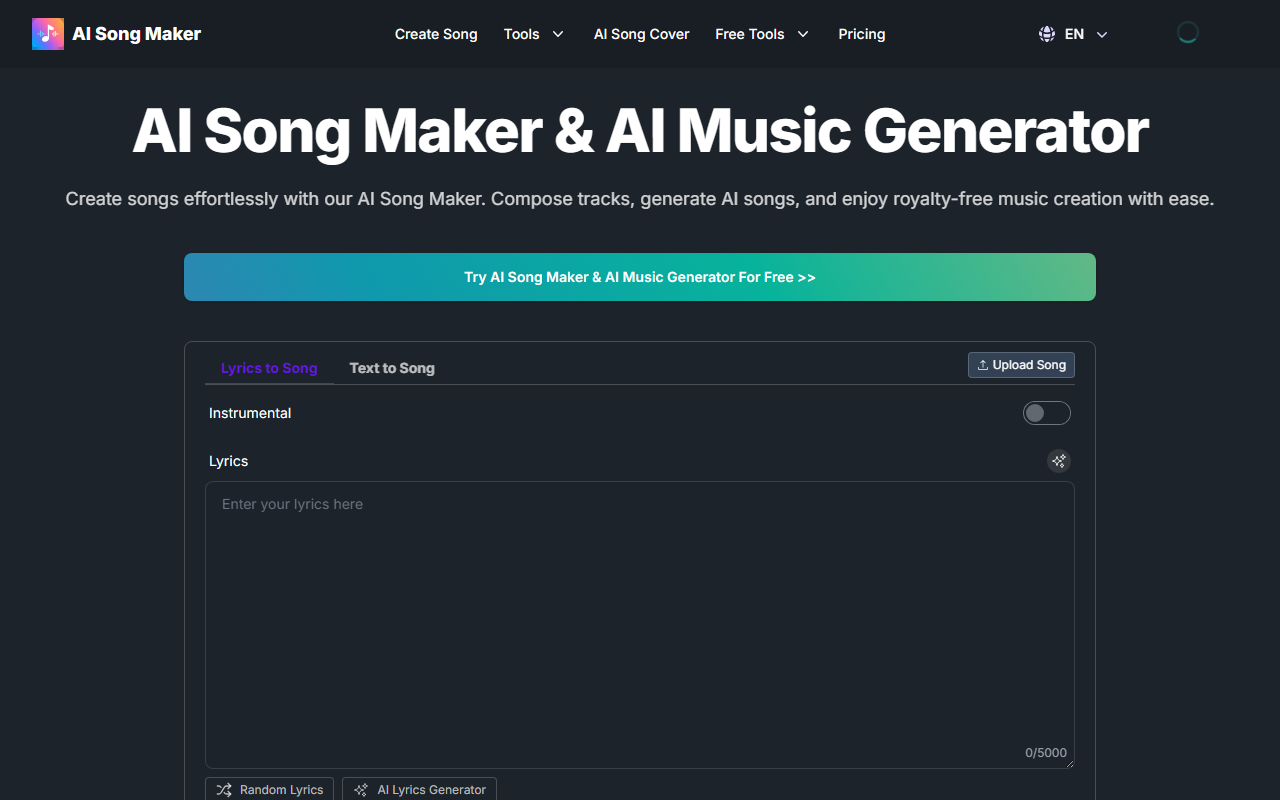Click the subtitle starting with 'Create songs effortlessly'
The height and width of the screenshot is (800, 1280).
[x=640, y=199]
